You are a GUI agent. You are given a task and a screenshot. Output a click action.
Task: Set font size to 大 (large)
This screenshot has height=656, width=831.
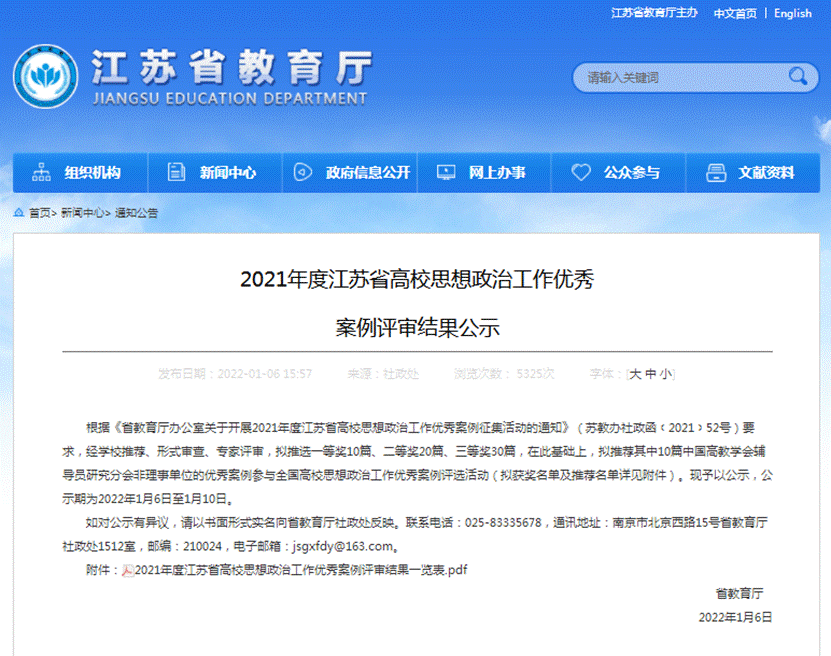[x=634, y=374]
